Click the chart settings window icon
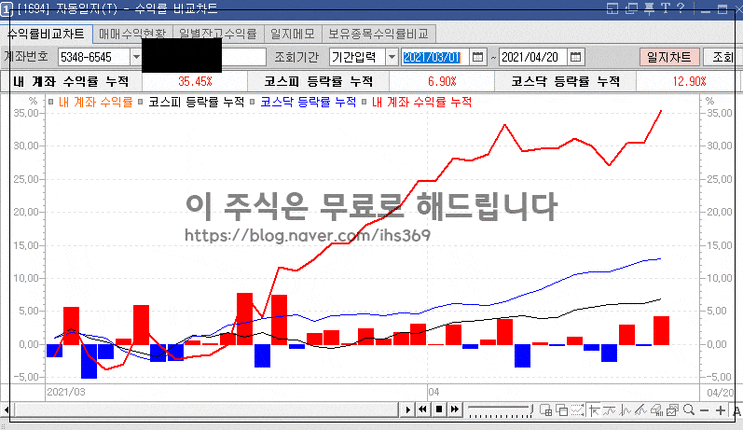This screenshot has height=430, width=743. [x=672, y=410]
